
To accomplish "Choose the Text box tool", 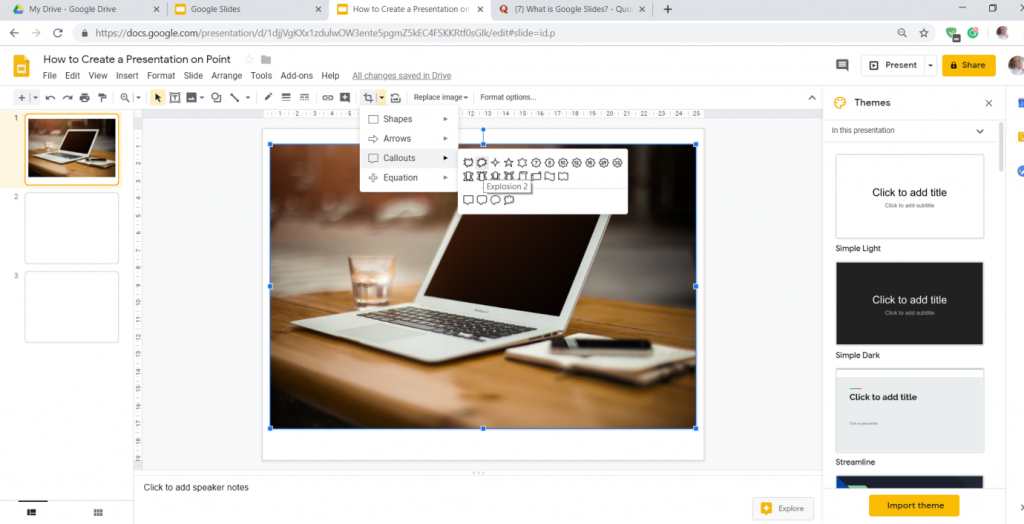I will (x=174, y=97).
